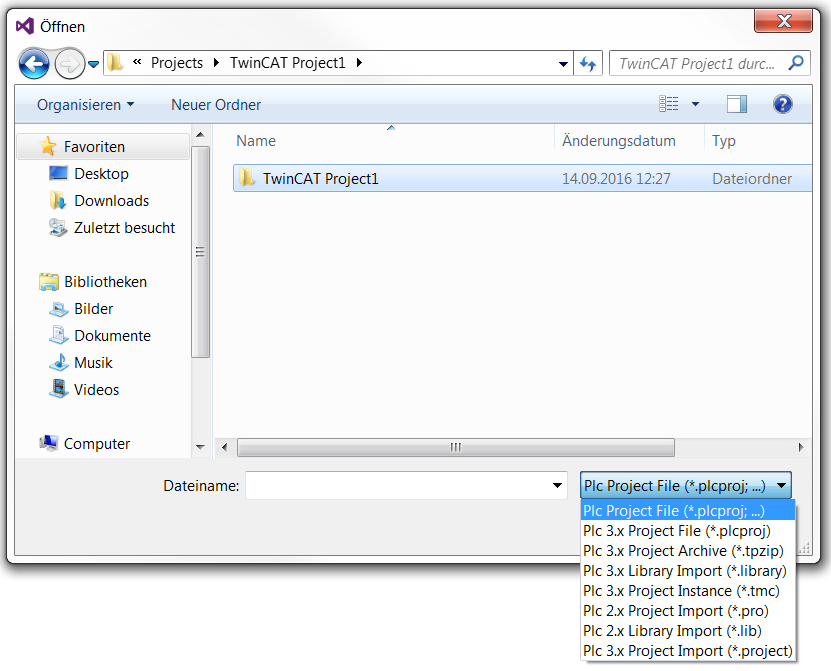Screen dimensions: 831x671
Task: Click navigation pane scroll down arrow
Action: (200, 447)
